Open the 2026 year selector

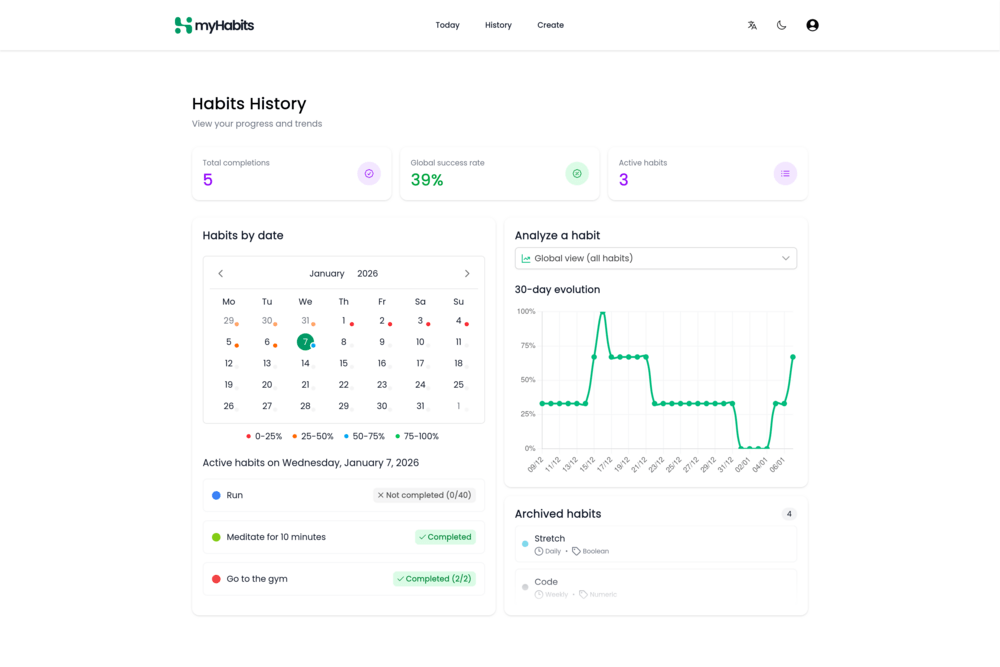pos(367,273)
